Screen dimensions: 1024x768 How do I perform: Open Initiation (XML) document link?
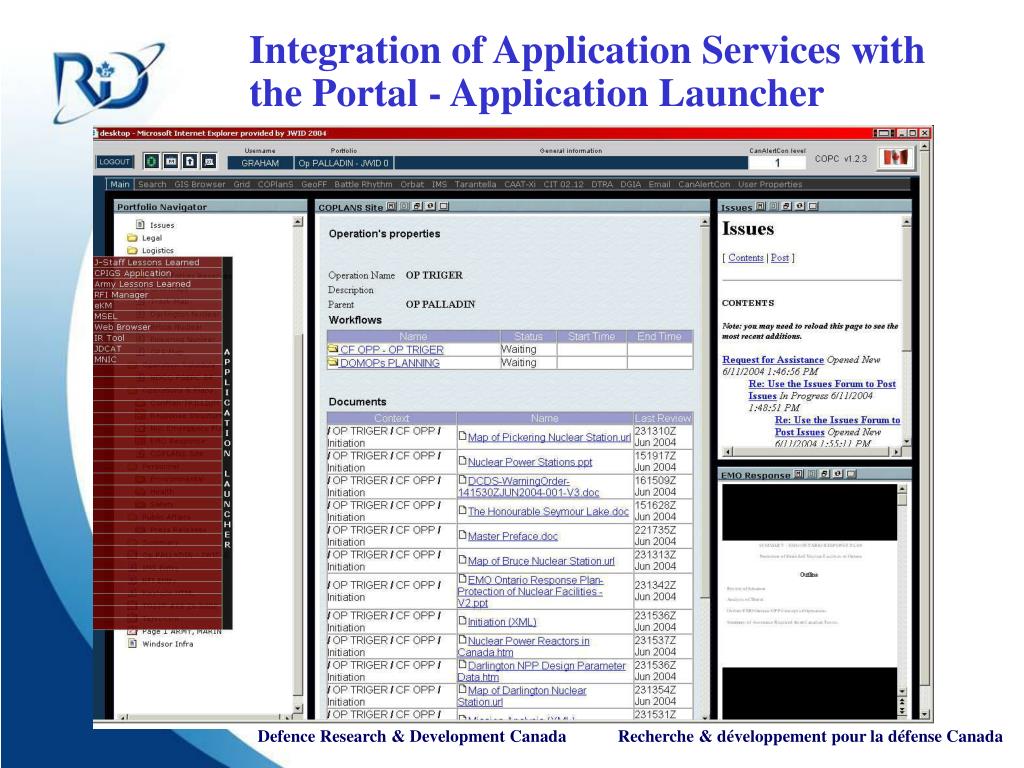[502, 622]
